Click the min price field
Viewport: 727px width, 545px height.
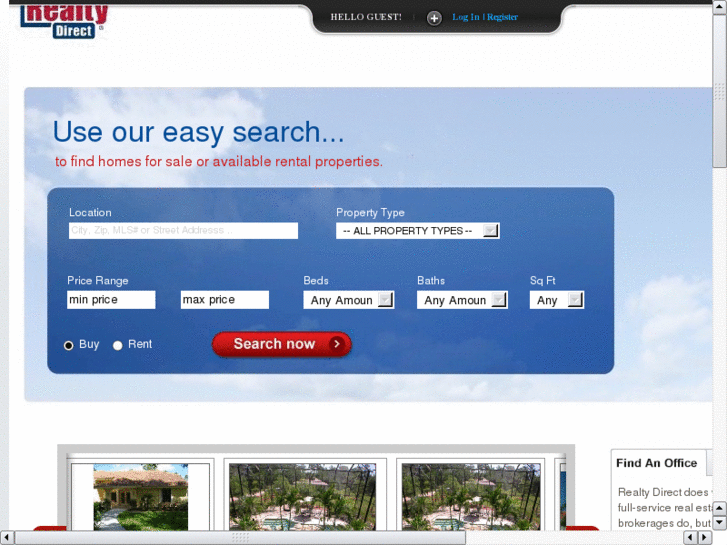[x=111, y=300]
